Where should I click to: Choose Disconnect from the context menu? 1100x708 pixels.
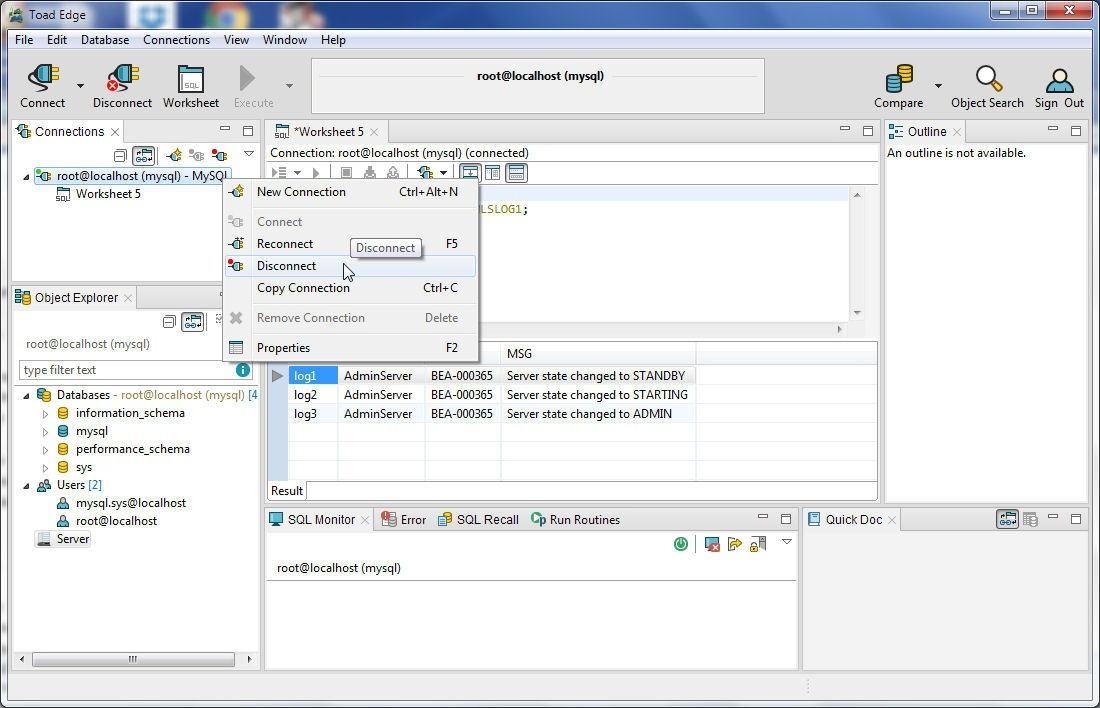click(350, 266)
